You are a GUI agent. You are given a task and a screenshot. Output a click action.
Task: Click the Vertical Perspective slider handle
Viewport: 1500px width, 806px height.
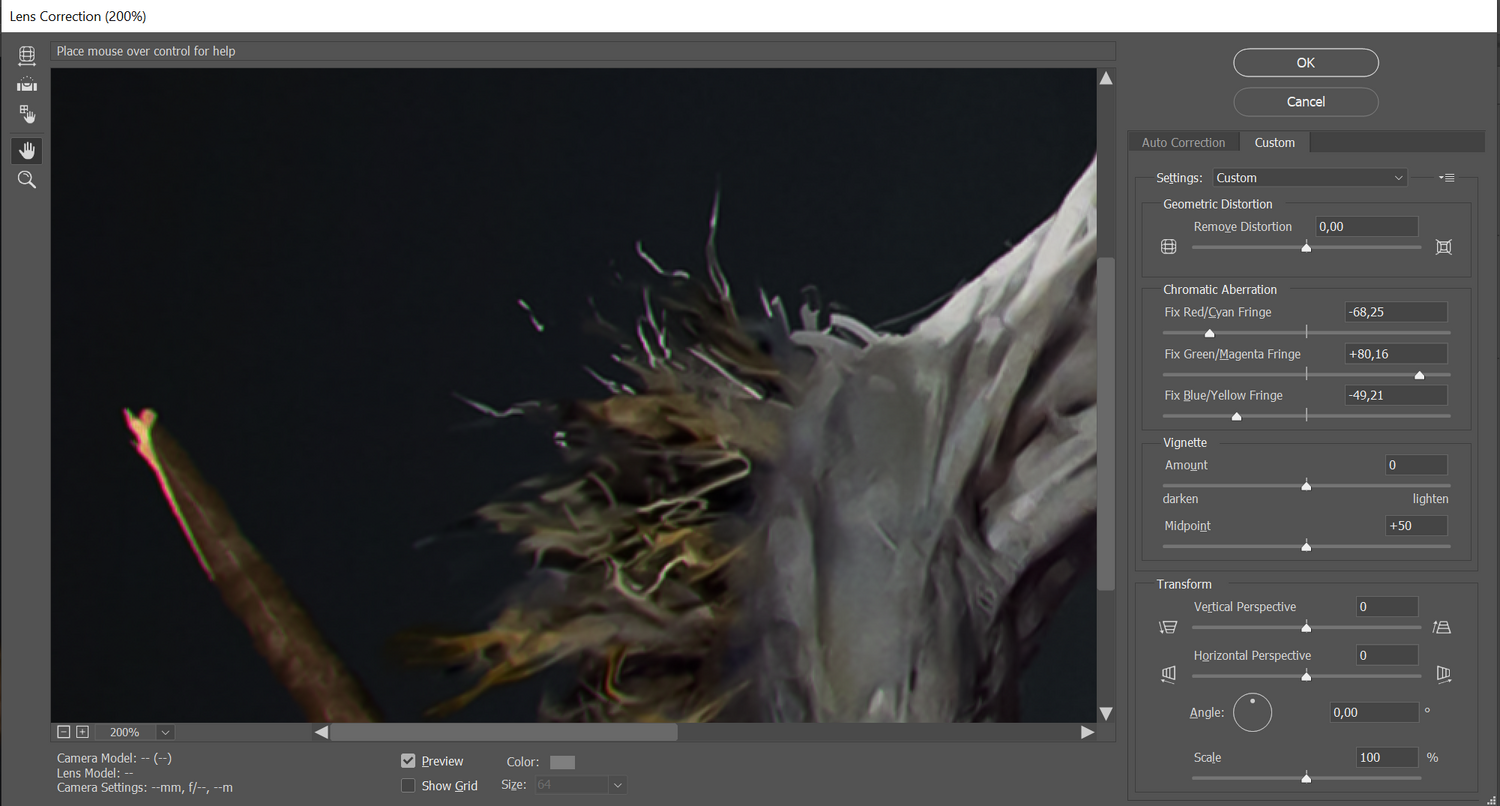(1306, 628)
